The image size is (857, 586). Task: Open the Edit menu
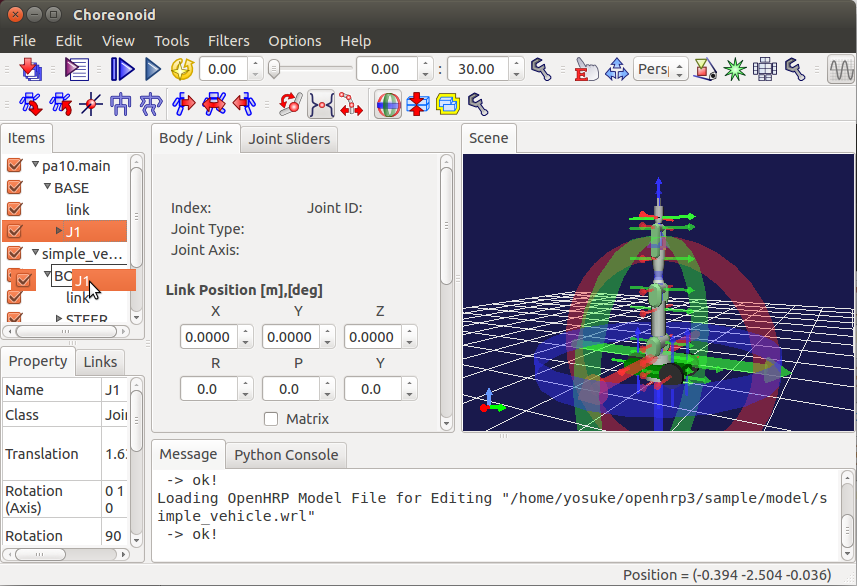pos(68,41)
